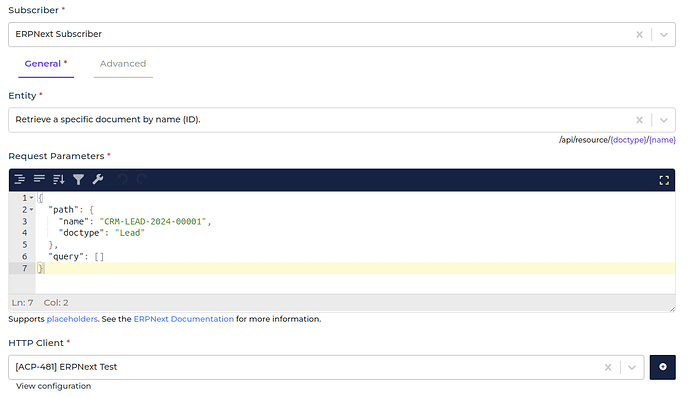Click the Request Parameters label
Viewport: 690px width, 397px height.
tap(56, 156)
